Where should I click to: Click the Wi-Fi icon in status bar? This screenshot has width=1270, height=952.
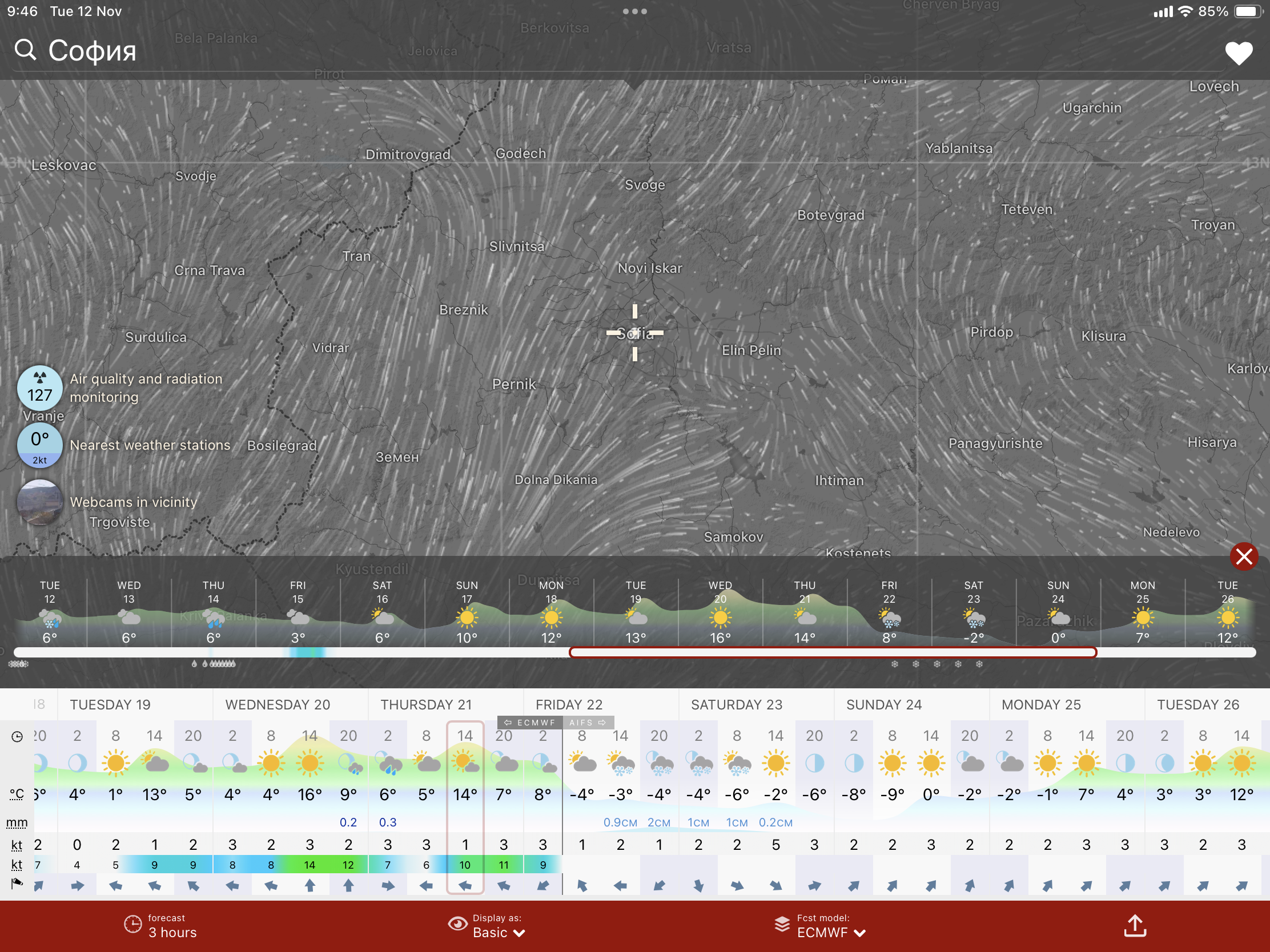[1184, 11]
